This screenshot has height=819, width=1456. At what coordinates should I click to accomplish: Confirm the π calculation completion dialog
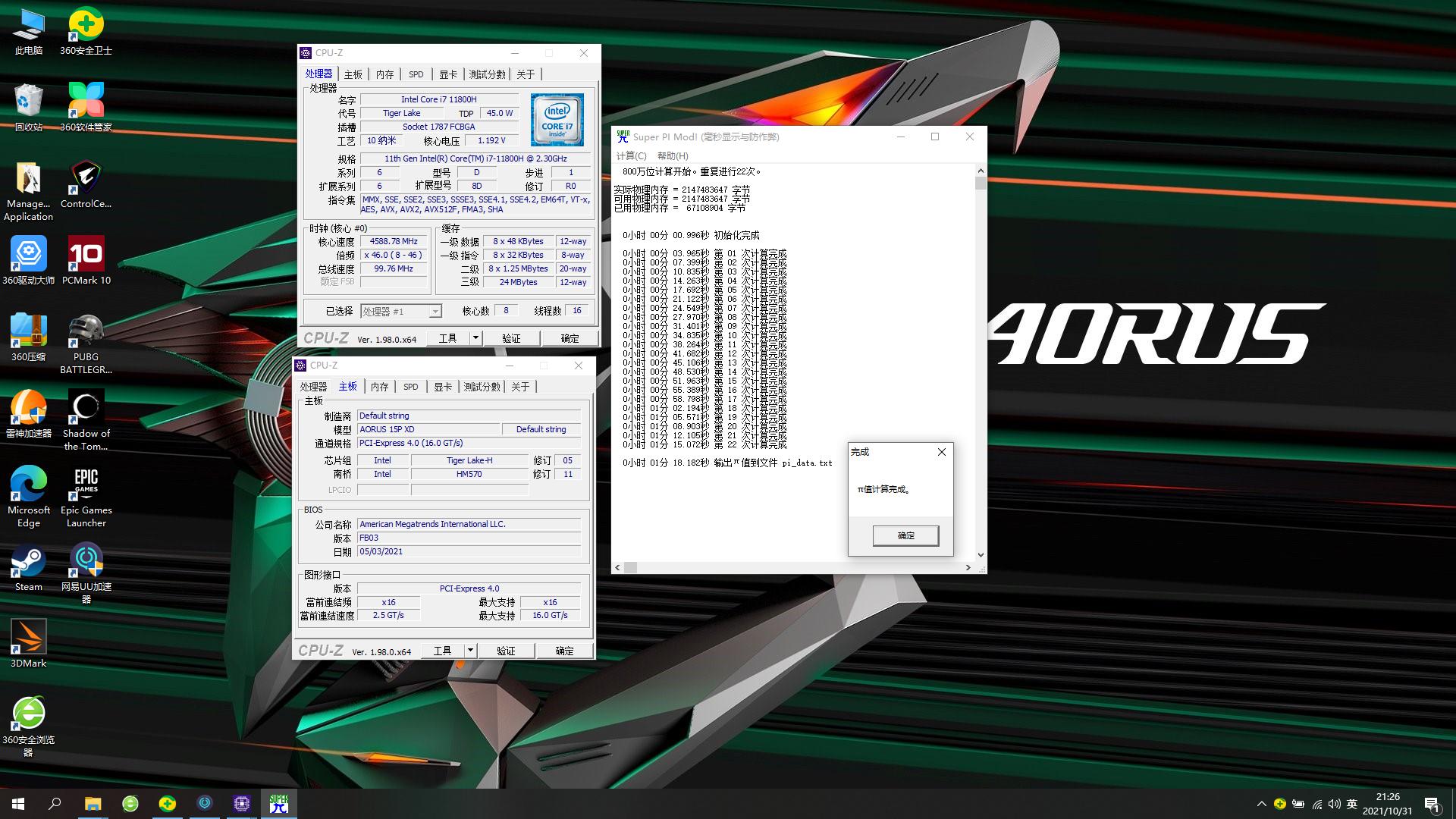(905, 535)
